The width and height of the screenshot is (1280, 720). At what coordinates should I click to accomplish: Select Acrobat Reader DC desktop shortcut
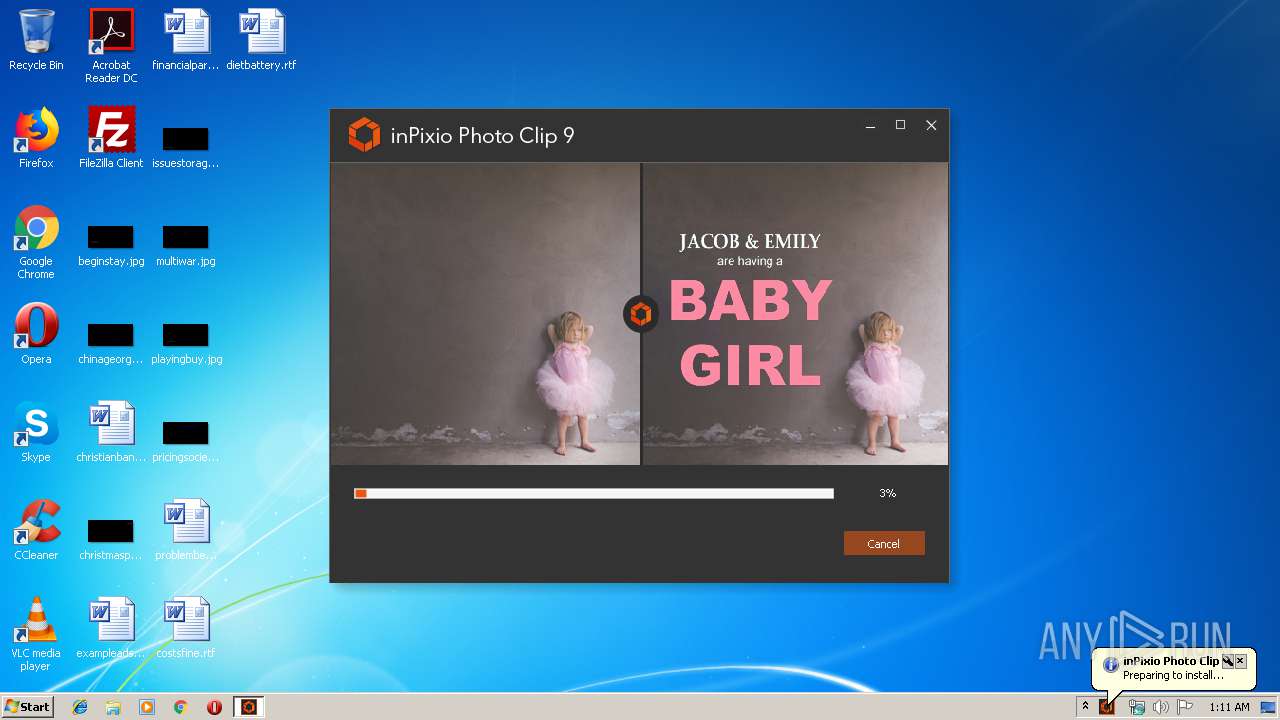click(111, 46)
